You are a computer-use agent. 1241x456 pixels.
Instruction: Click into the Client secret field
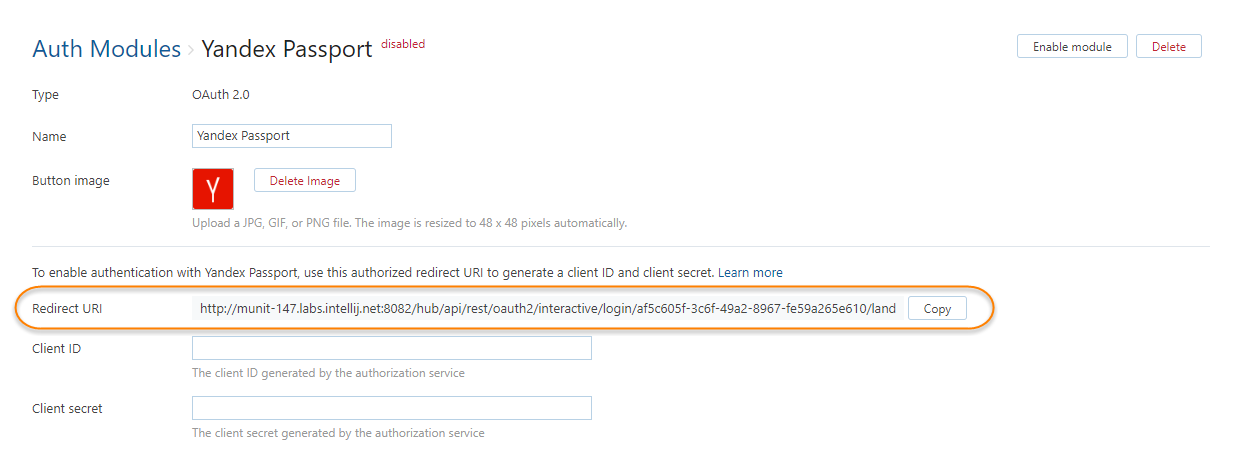click(391, 408)
